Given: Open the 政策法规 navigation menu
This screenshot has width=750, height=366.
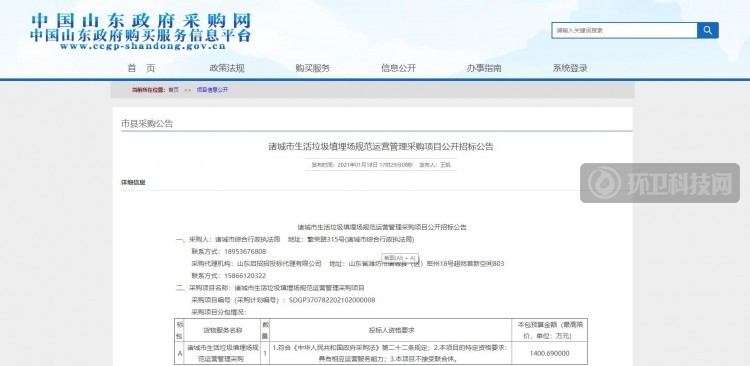Looking at the screenshot, I should pyautogui.click(x=227, y=68).
